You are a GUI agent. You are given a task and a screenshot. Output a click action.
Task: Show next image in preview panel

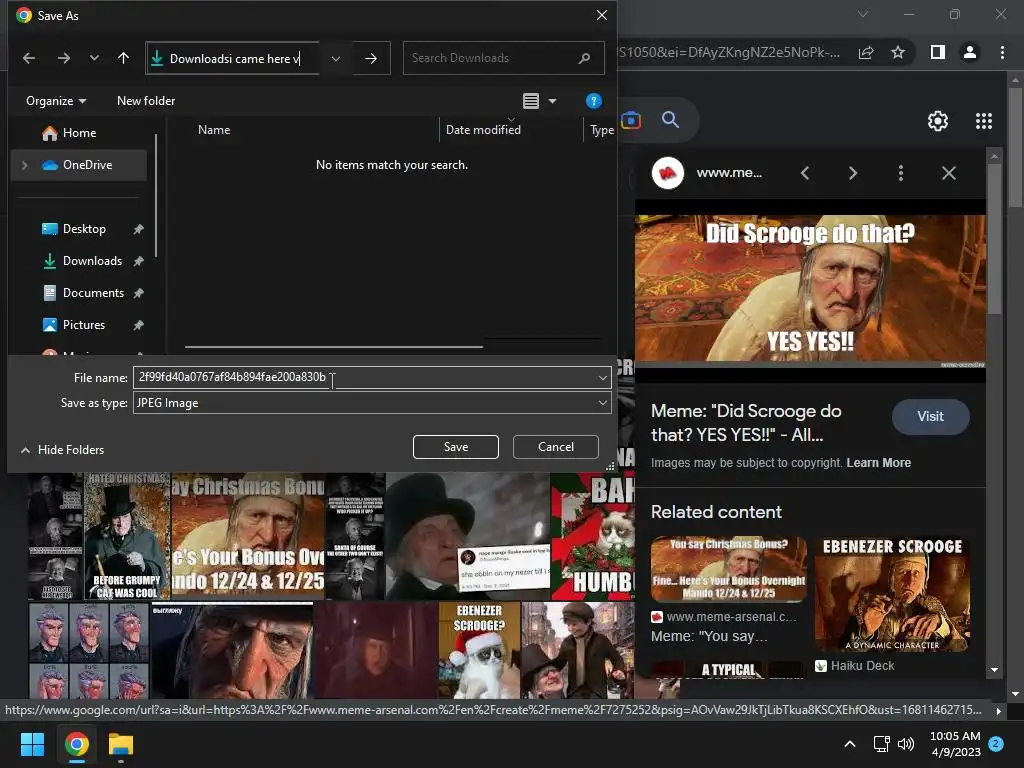tap(853, 173)
